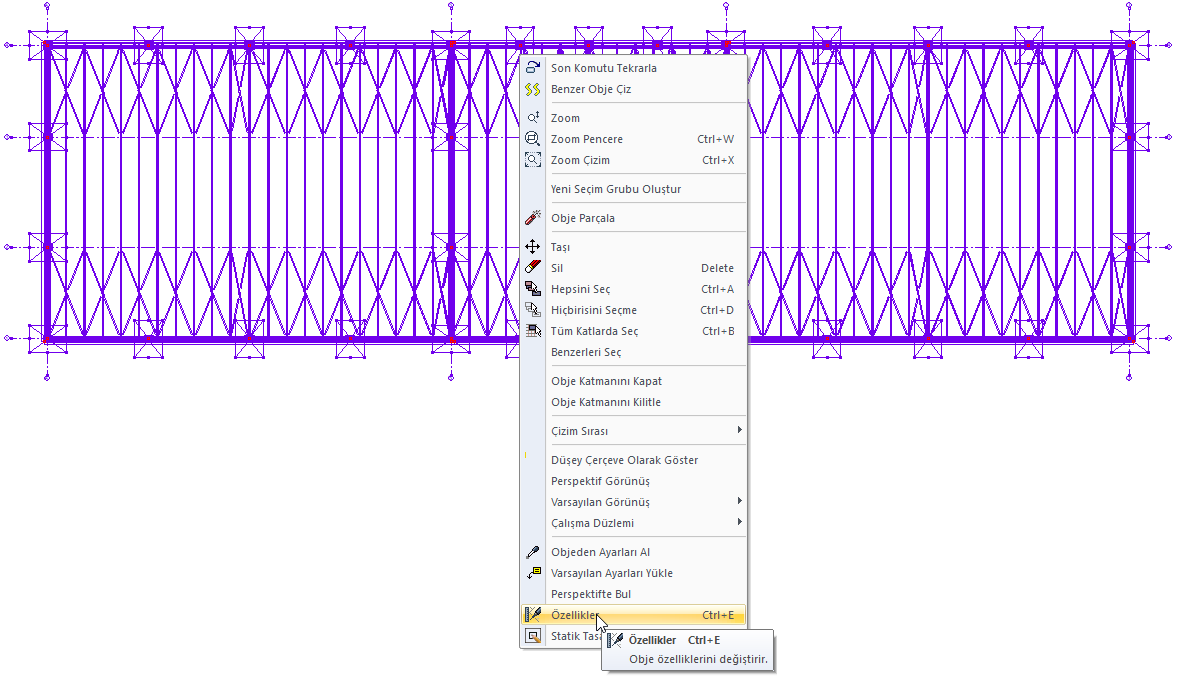Open the Varsayılan Görünüş submenu

tap(633, 502)
